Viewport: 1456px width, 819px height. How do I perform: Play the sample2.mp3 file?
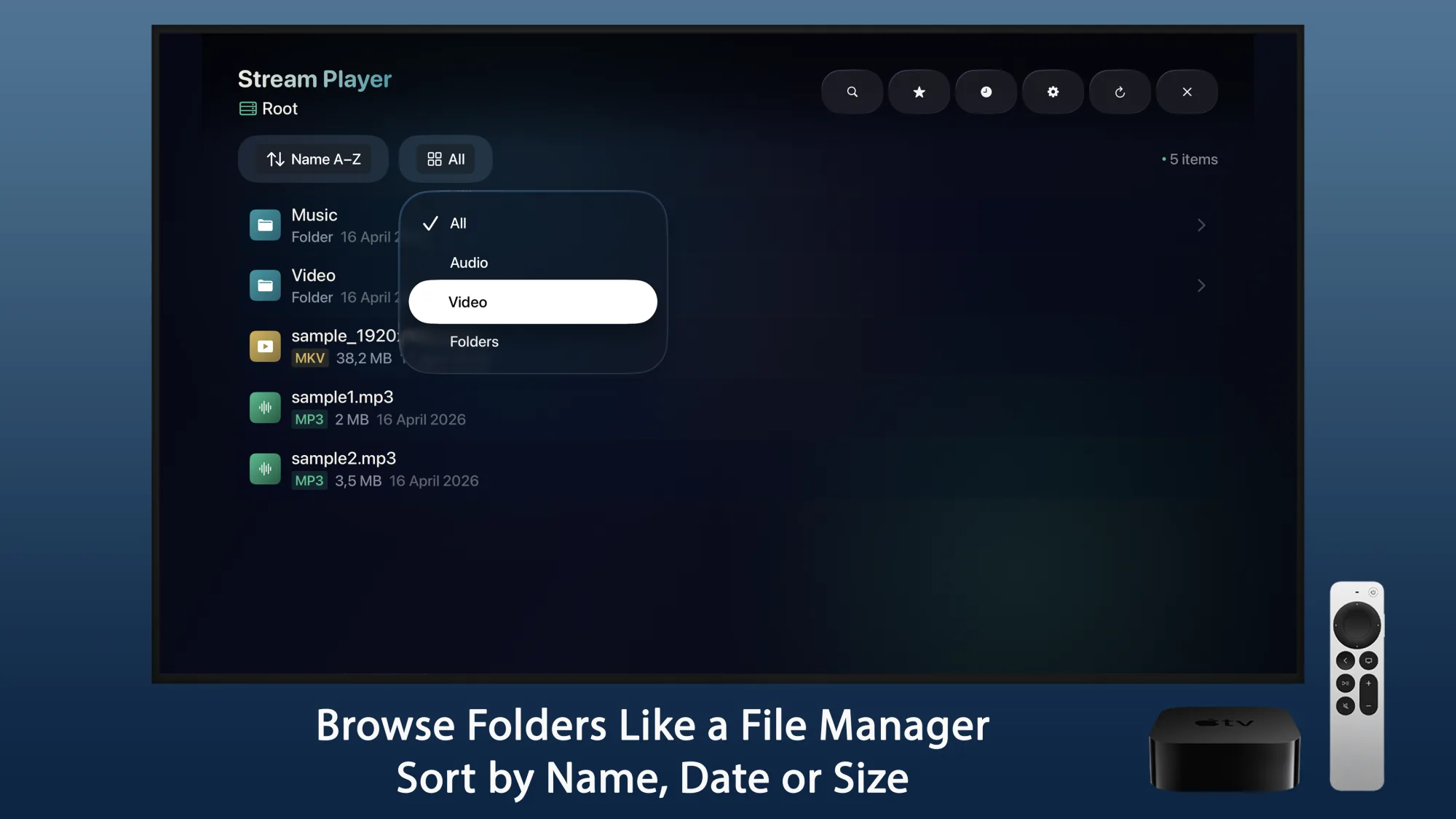[728, 469]
